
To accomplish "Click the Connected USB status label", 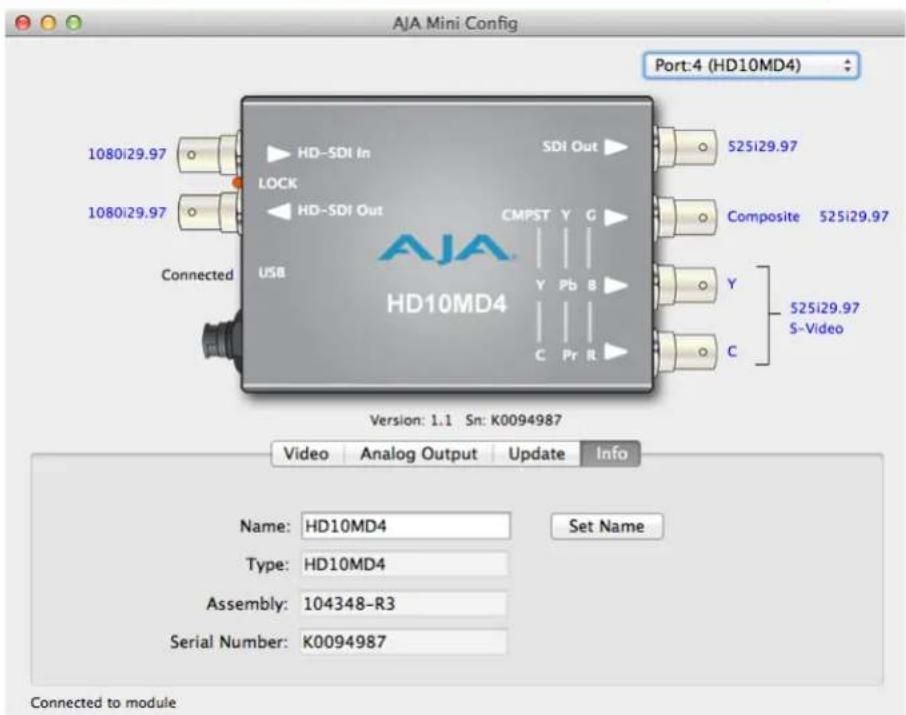I will [x=198, y=275].
